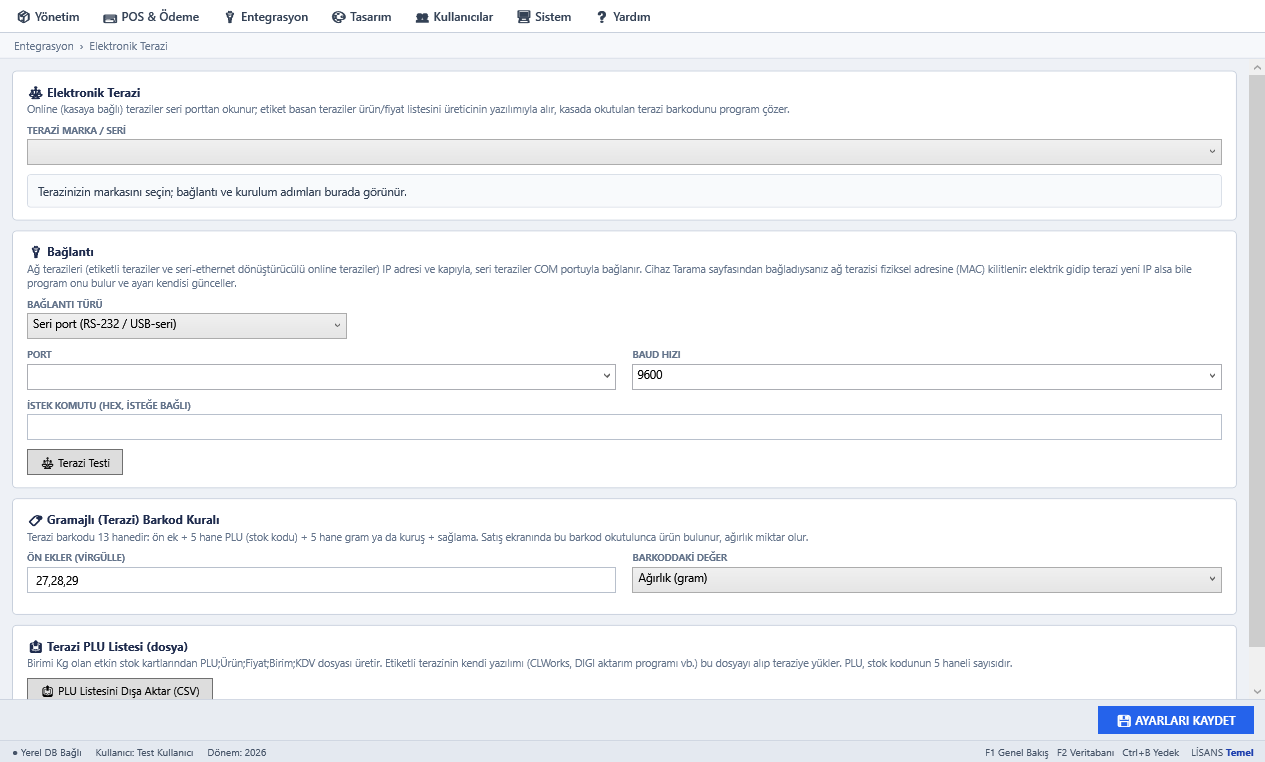Viewport: 1265px width, 762px height.
Task: Click the plug icon beside Bağlantı heading
Action: [36, 252]
